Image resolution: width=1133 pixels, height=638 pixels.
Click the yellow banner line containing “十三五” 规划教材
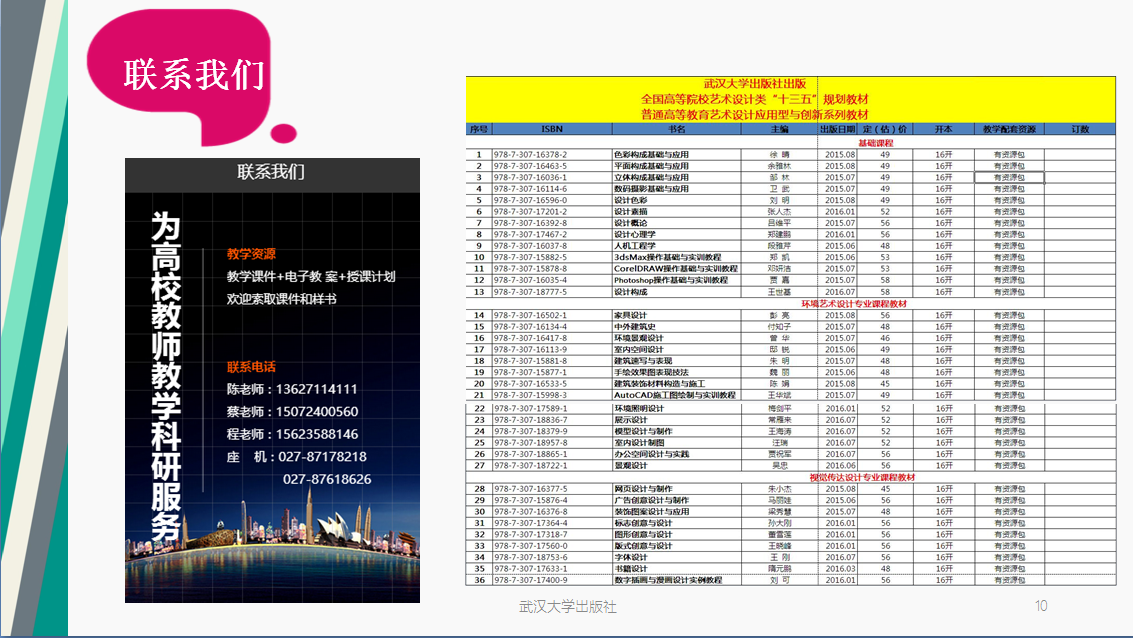754,99
